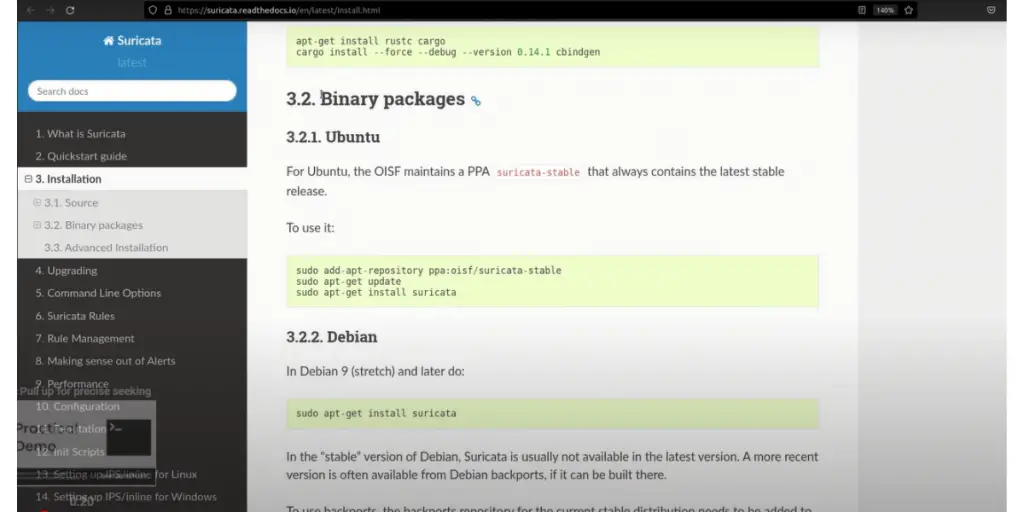This screenshot has height=512, width=1024.
Task: Click the permalink icon beside Binary packages
Action: point(475,101)
